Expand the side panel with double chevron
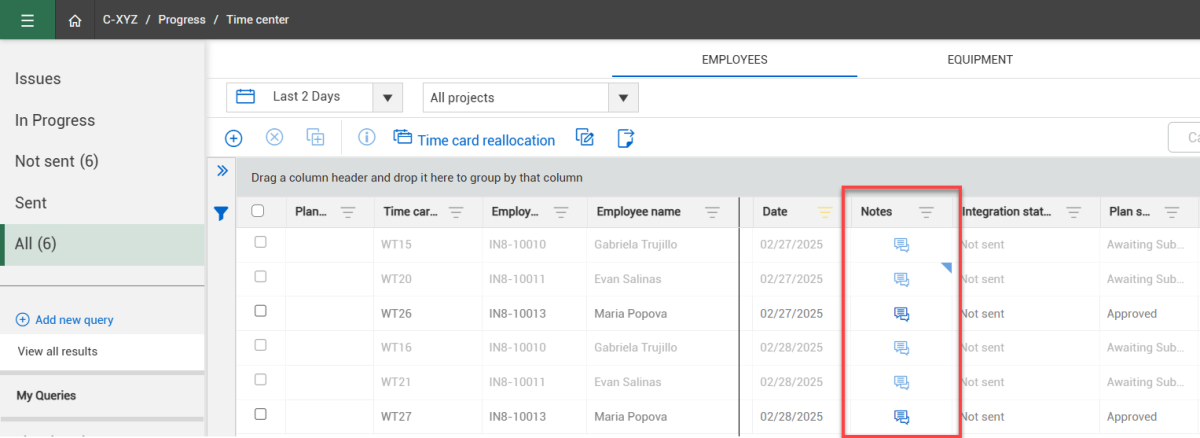This screenshot has width=1200, height=438. tap(222, 171)
